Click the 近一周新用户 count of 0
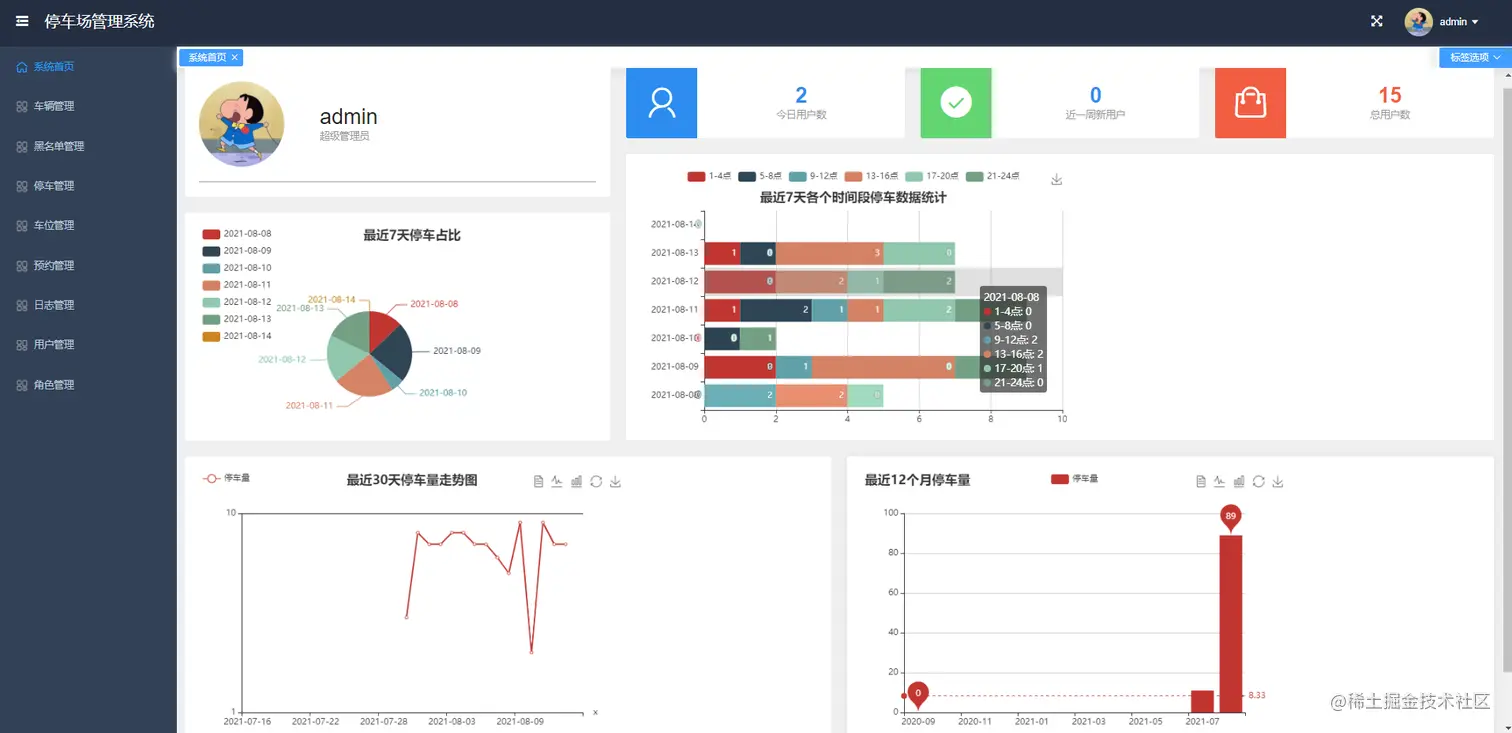Viewport: 1512px width, 733px height. [x=1095, y=95]
